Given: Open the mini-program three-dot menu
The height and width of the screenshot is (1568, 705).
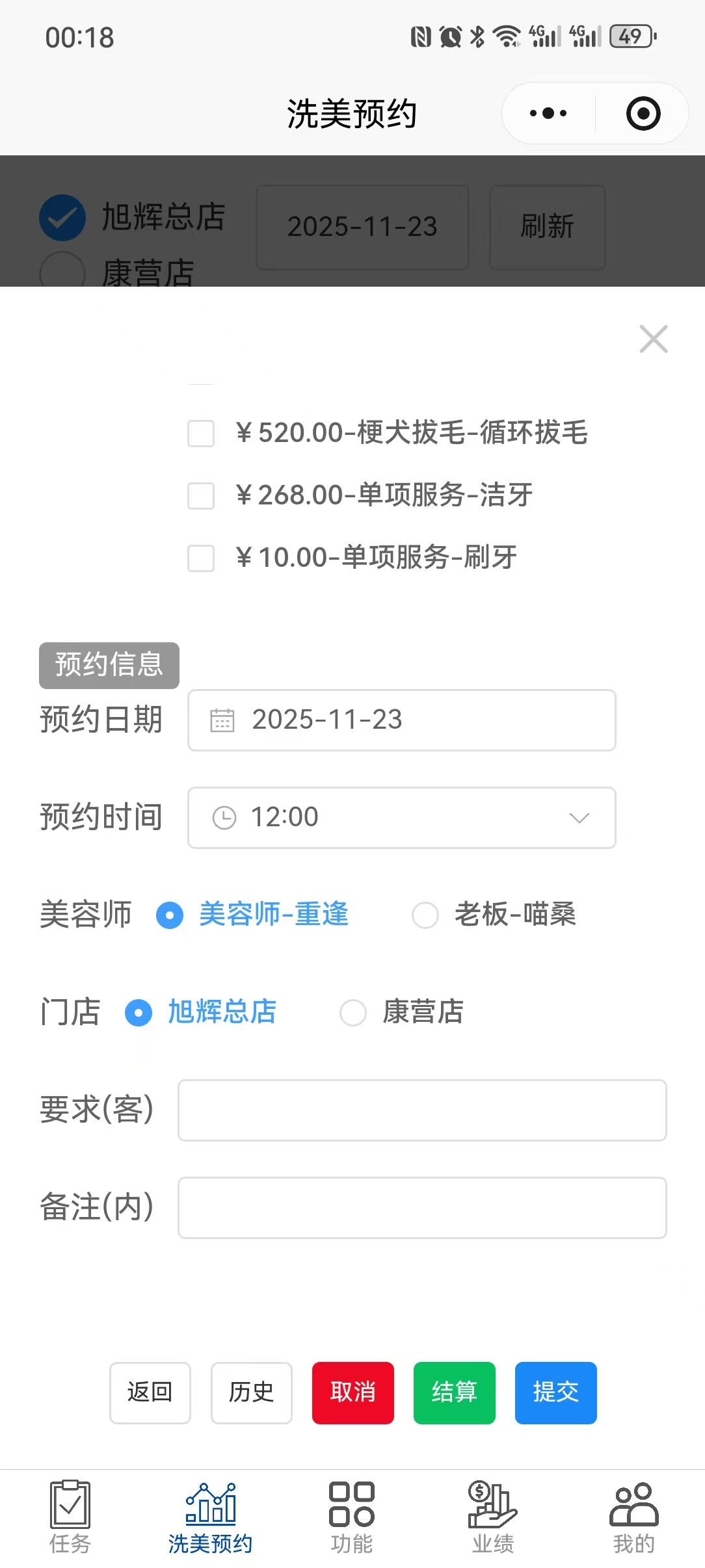Looking at the screenshot, I should coord(548,114).
